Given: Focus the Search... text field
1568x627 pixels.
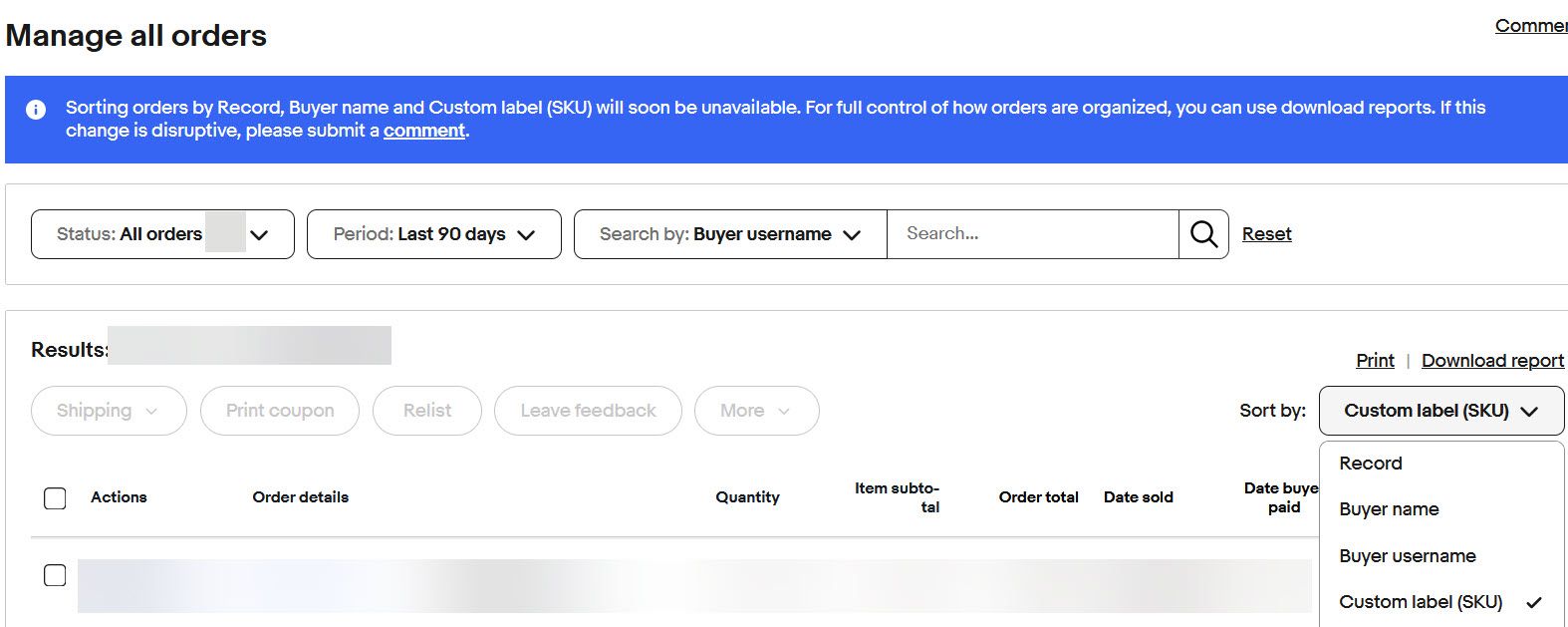Looking at the screenshot, I should (1032, 234).
